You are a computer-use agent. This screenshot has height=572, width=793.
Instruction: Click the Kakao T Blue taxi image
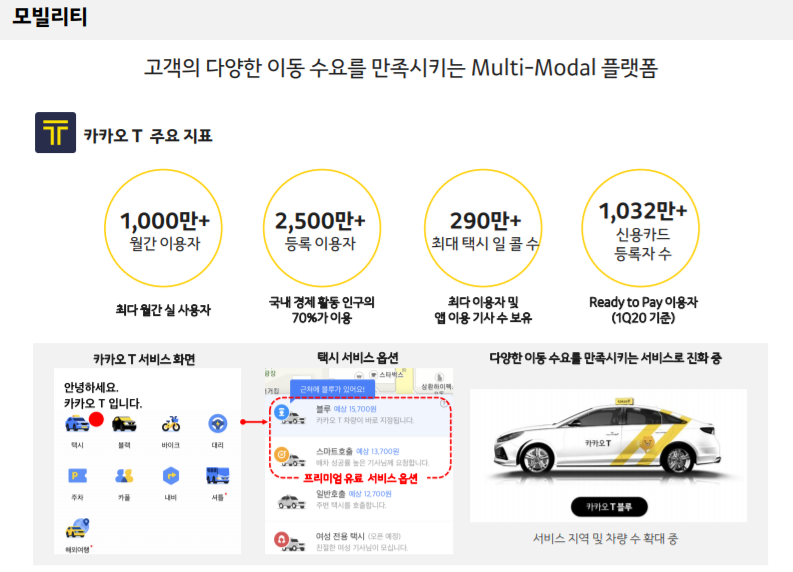point(608,438)
